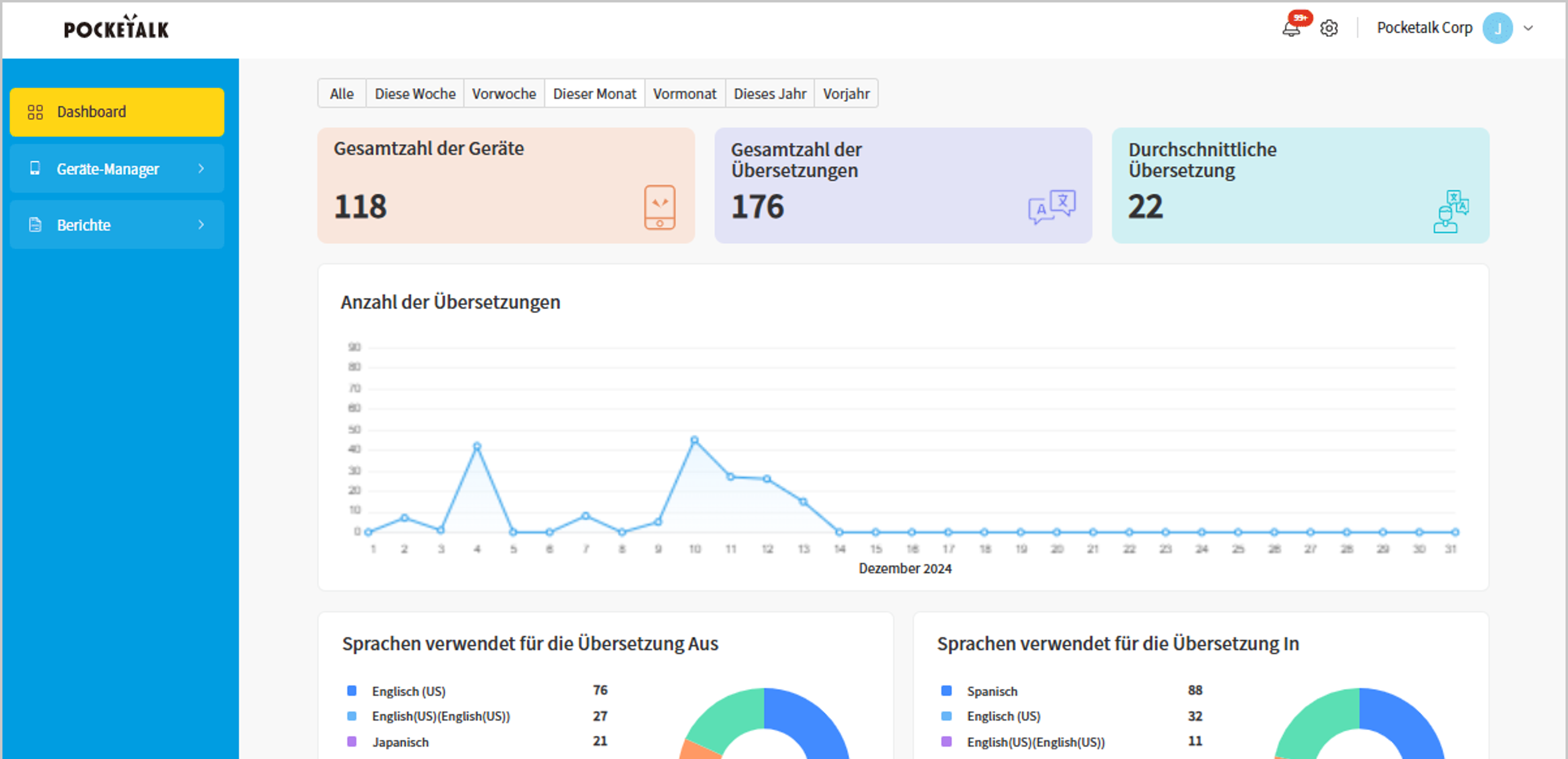Open settings via the gear icon
The height and width of the screenshot is (759, 1568).
tap(1329, 28)
